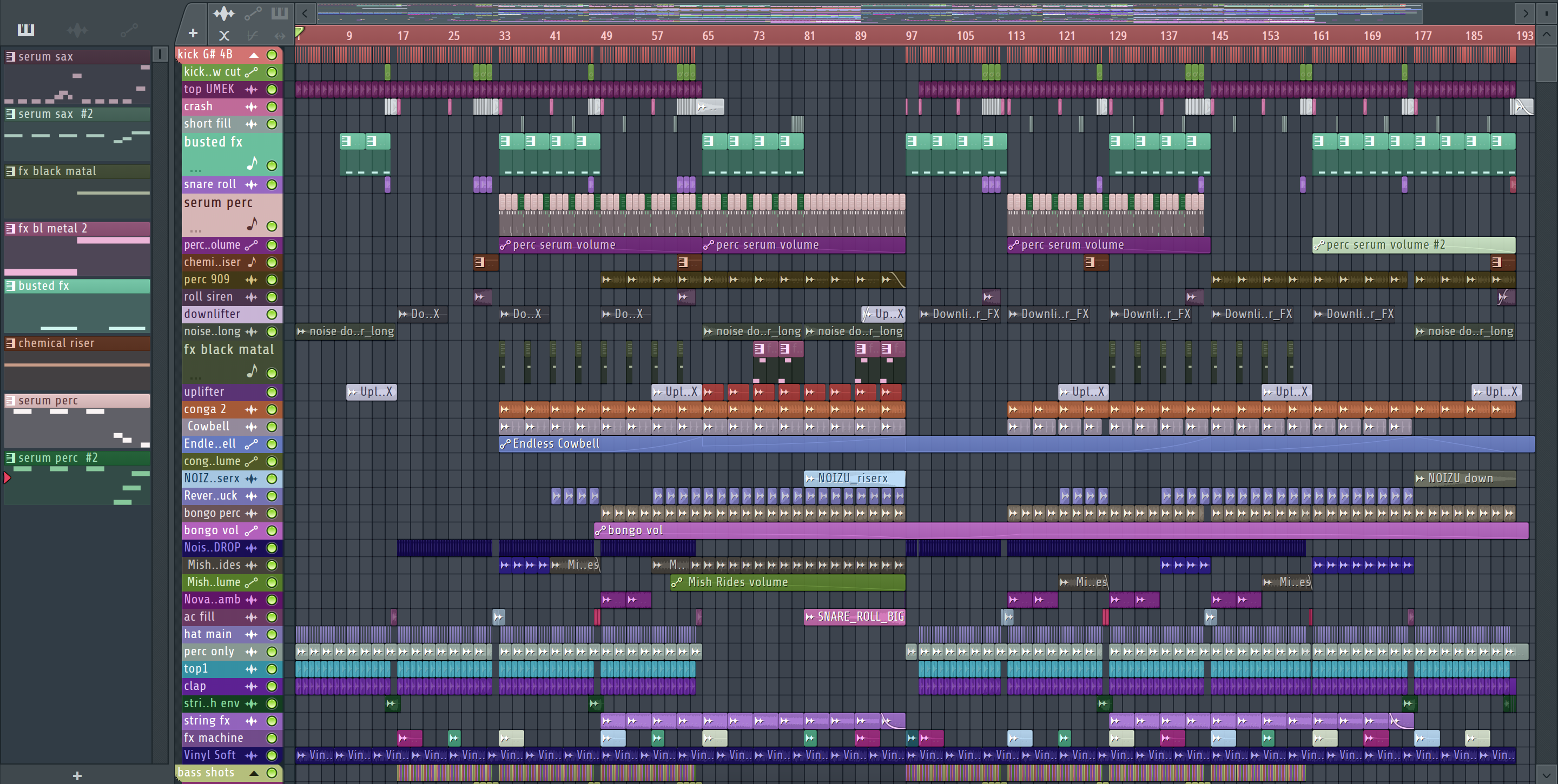
Task: Show automation clips in the picker panel
Action: [x=129, y=30]
